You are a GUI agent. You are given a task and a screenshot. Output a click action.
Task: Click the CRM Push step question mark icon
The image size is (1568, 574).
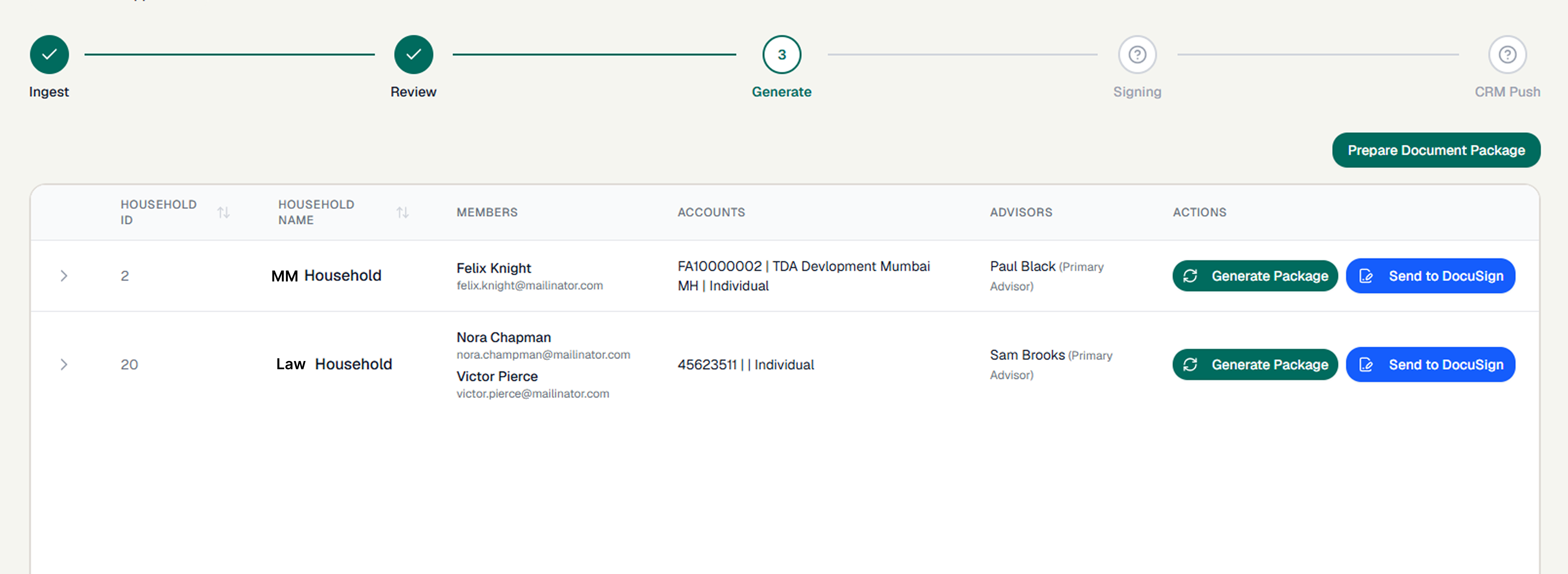[x=1507, y=55]
